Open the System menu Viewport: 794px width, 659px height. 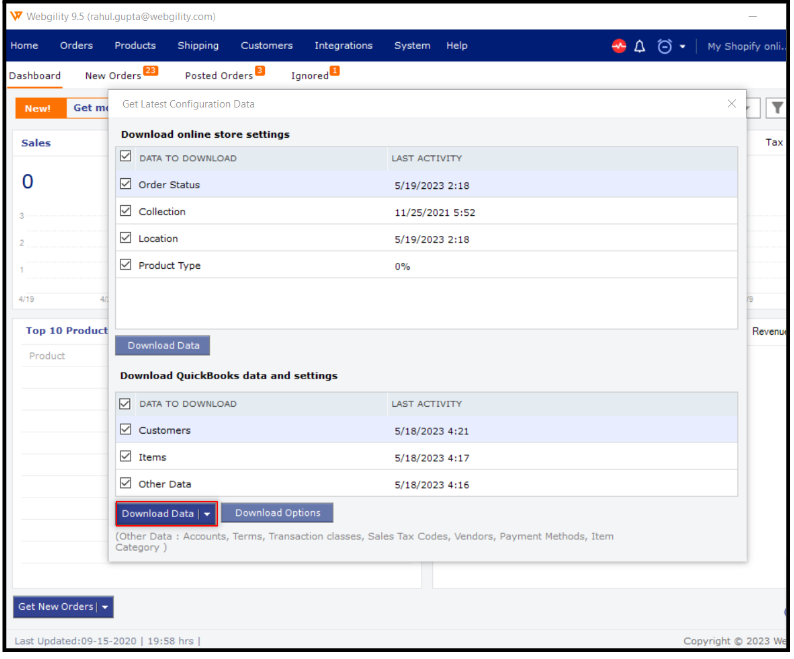413,46
